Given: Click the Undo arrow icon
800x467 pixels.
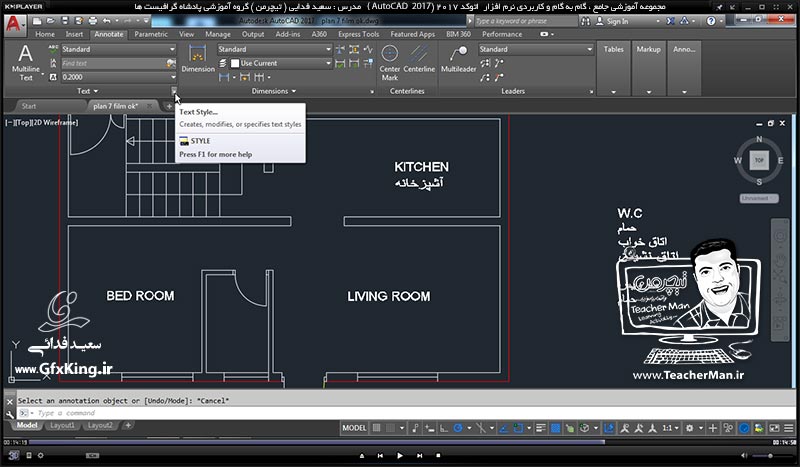Looking at the screenshot, I should (x=107, y=21).
